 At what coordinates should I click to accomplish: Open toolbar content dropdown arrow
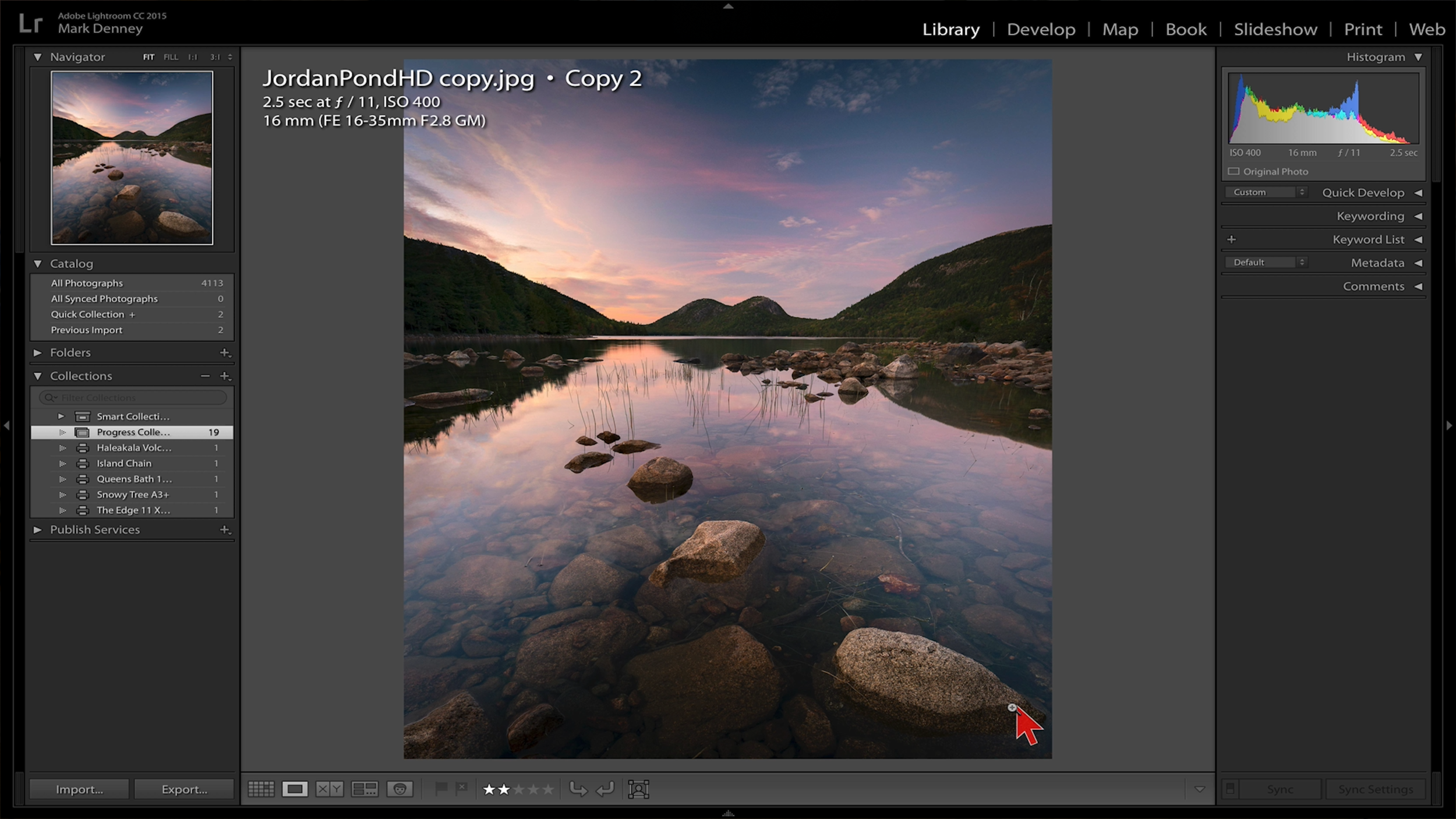click(1200, 789)
